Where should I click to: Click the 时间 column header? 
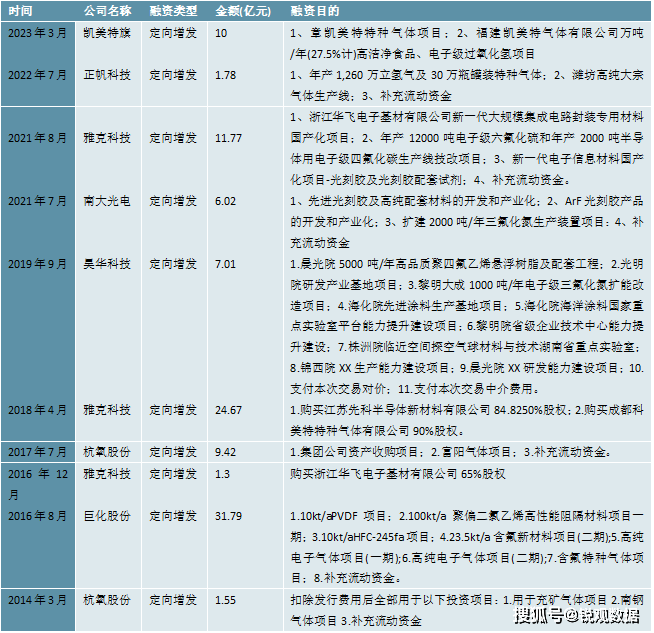[20, 11]
